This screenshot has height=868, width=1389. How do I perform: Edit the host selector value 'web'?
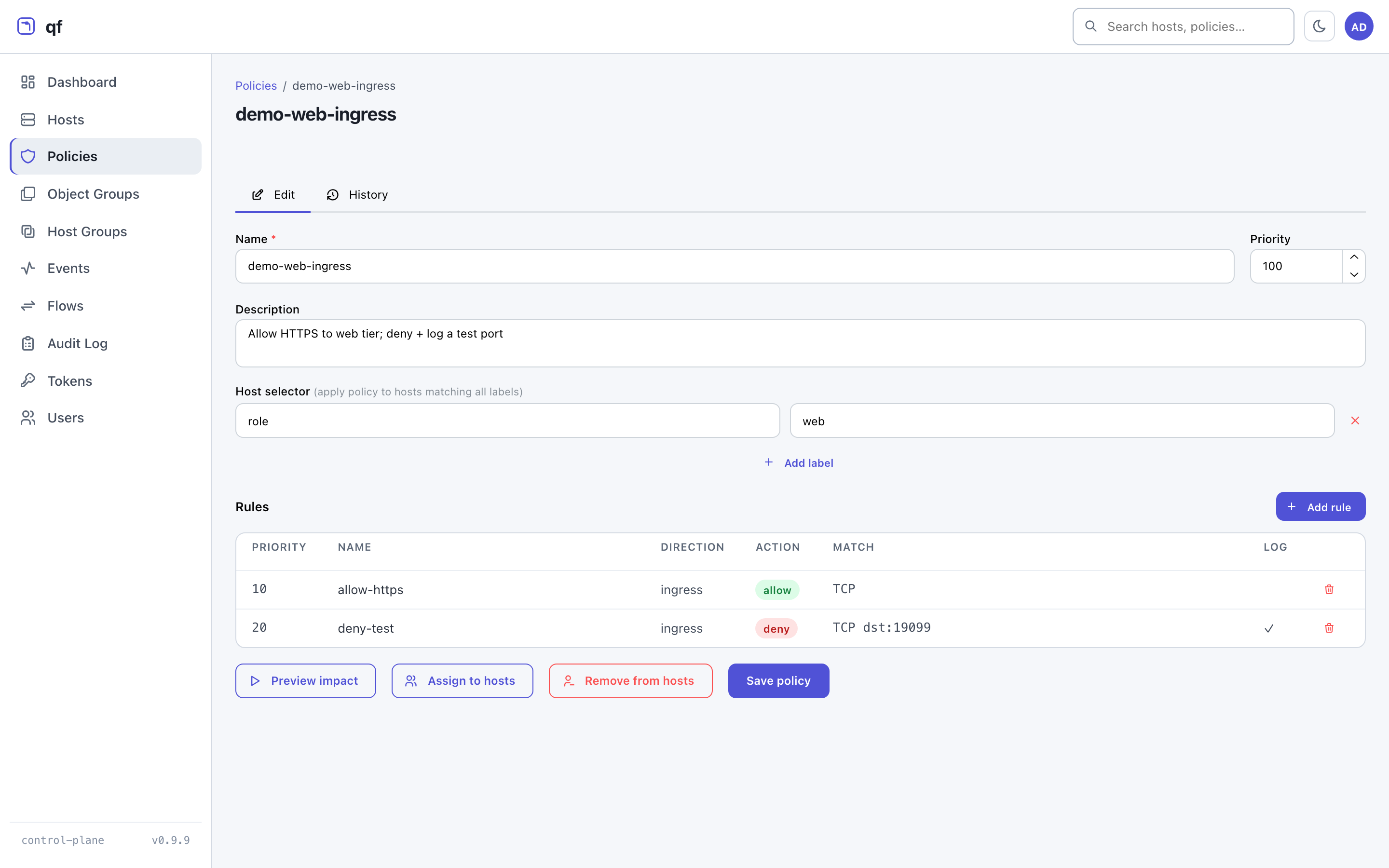1062,421
